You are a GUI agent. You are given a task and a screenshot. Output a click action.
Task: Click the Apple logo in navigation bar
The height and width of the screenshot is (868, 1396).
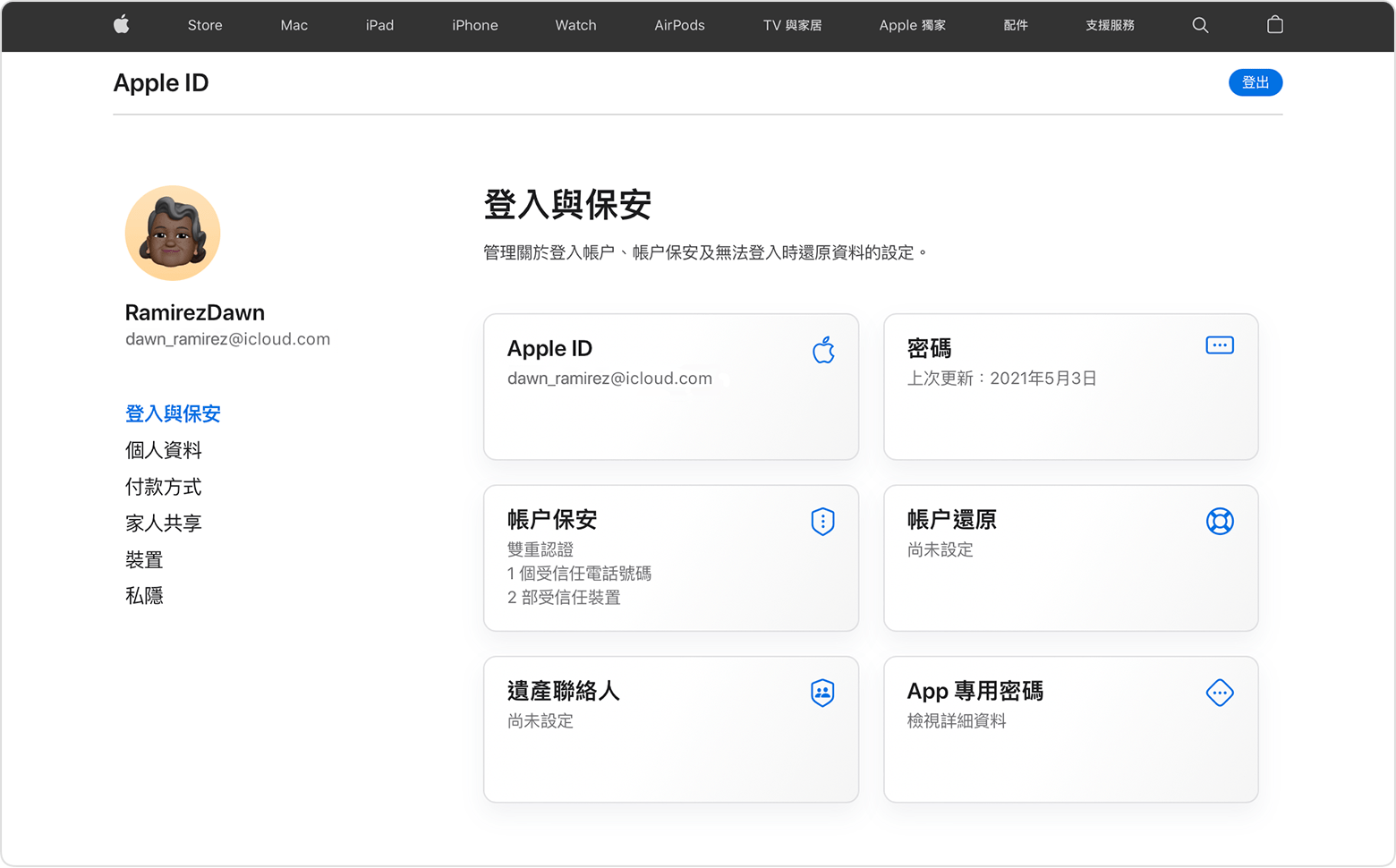pos(122,25)
